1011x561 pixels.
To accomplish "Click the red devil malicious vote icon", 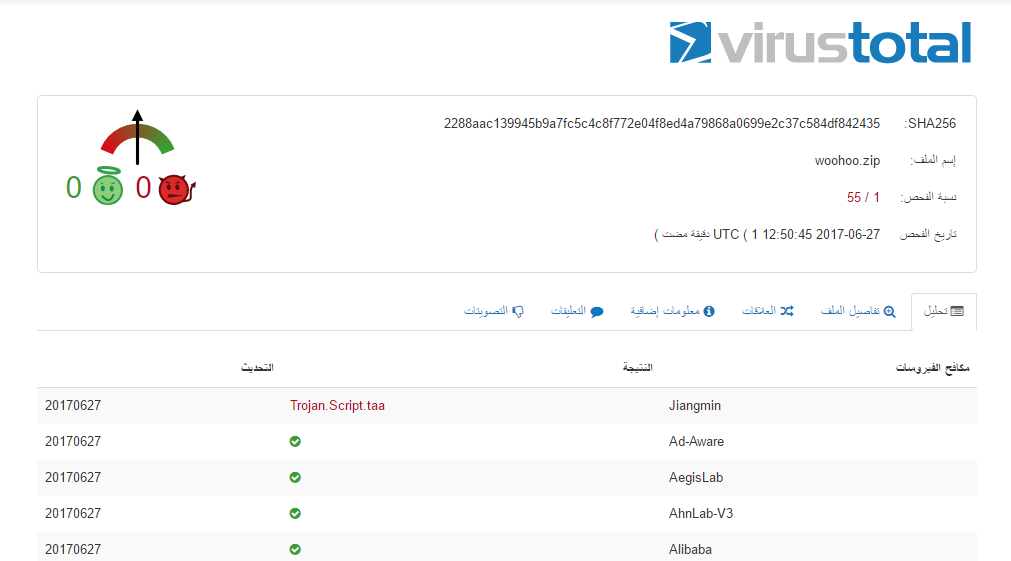I will pyautogui.click(x=177, y=189).
